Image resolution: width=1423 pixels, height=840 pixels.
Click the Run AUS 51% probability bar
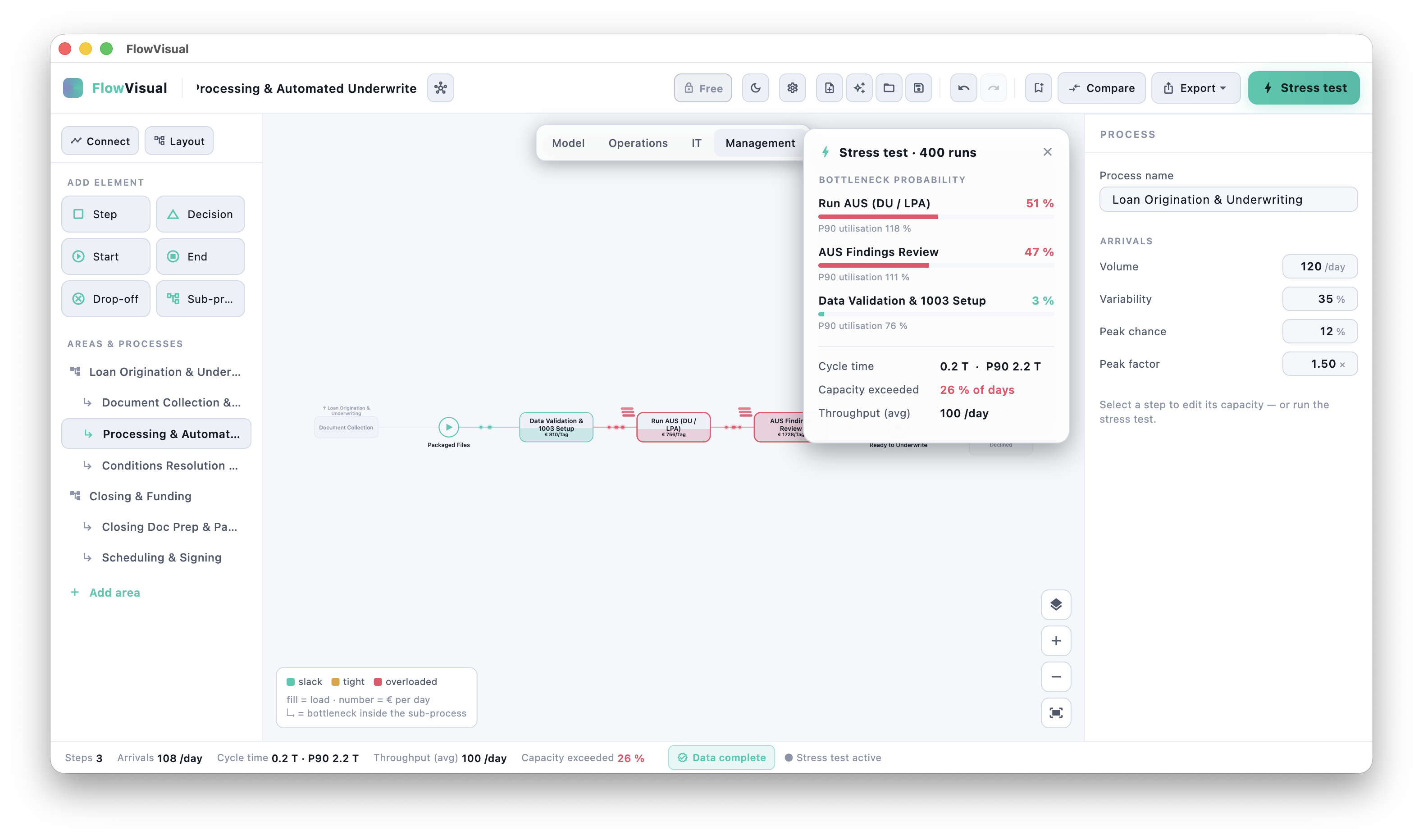(x=936, y=217)
